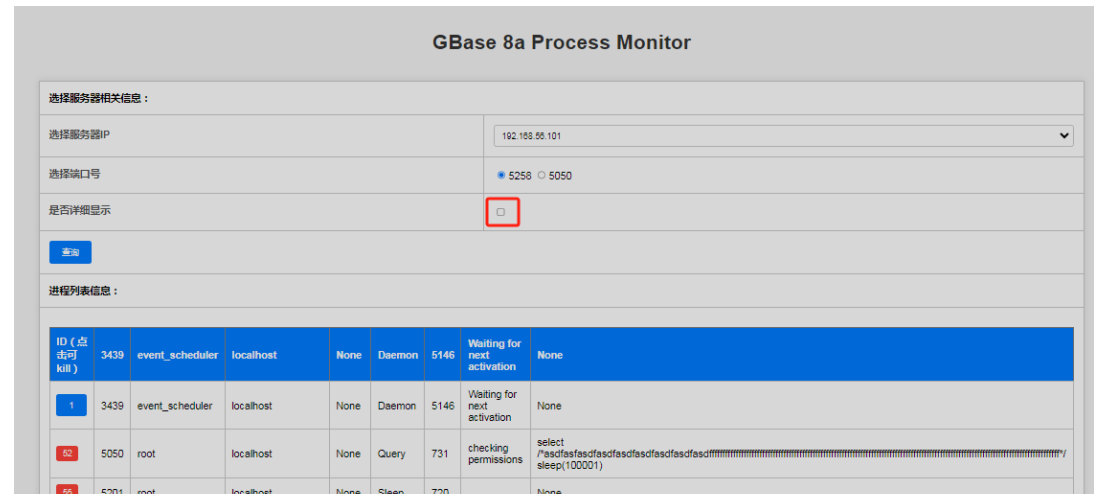This screenshot has width=1094, height=494.
Task: Open the server IP dropdown showing 192.168.56.101
Action: coord(784,136)
